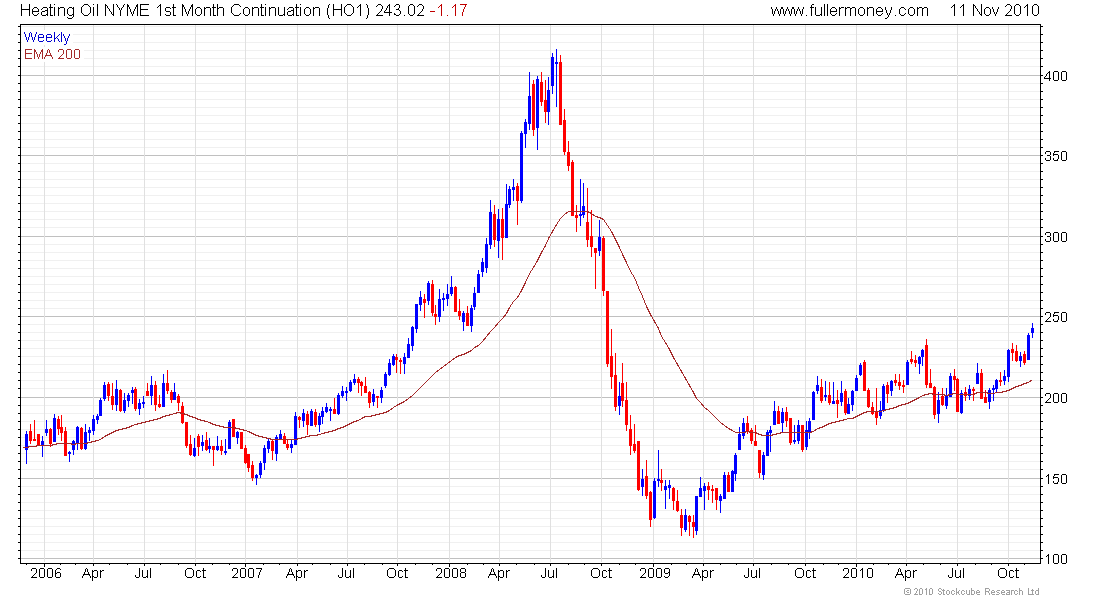
Task: Click the latest blue candle near 243
Action: click(x=1032, y=331)
